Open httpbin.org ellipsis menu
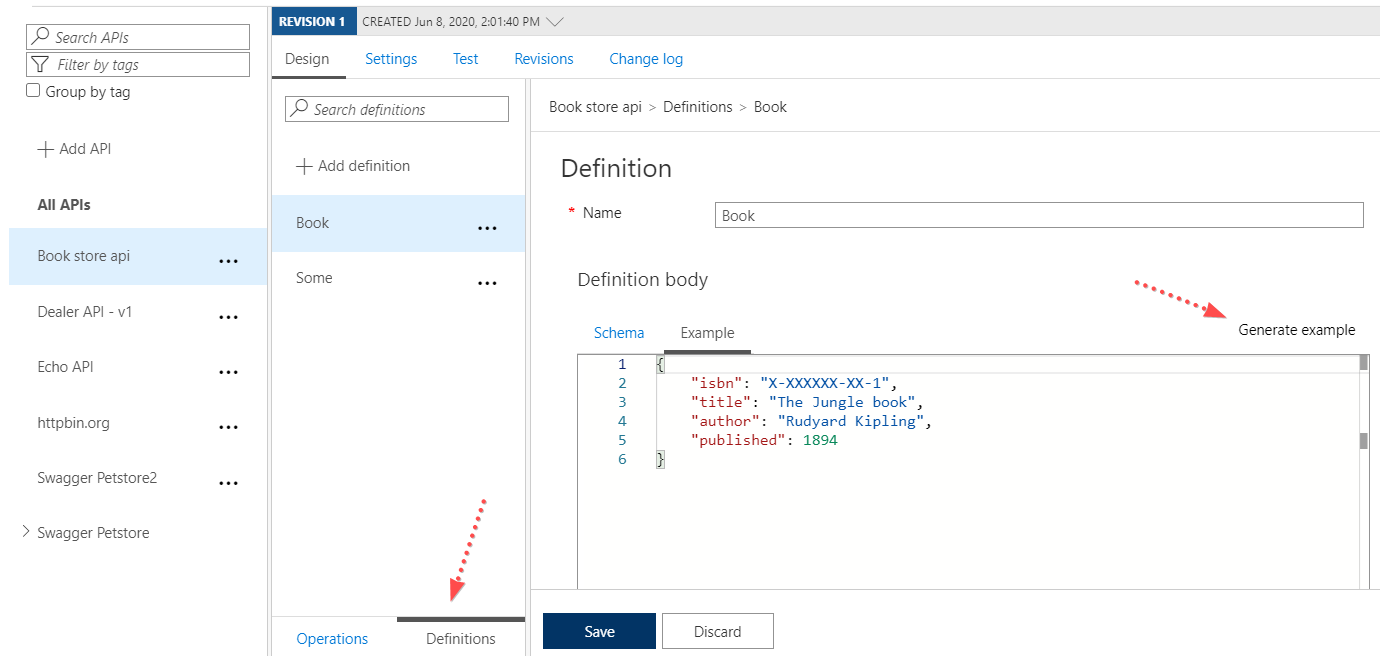Viewport: 1380px width, 656px height. [228, 426]
